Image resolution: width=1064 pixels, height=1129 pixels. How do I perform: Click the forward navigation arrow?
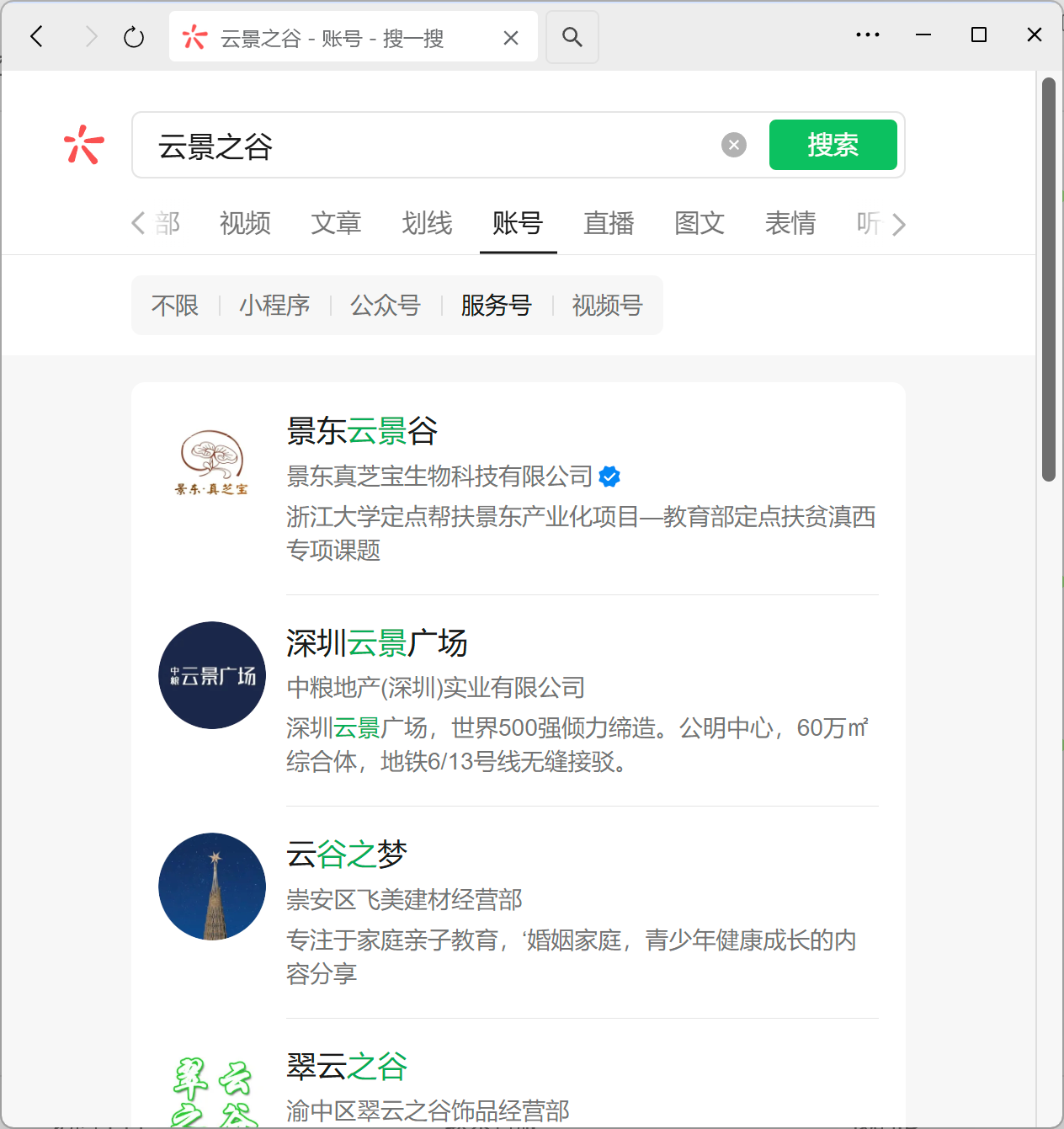click(x=91, y=36)
